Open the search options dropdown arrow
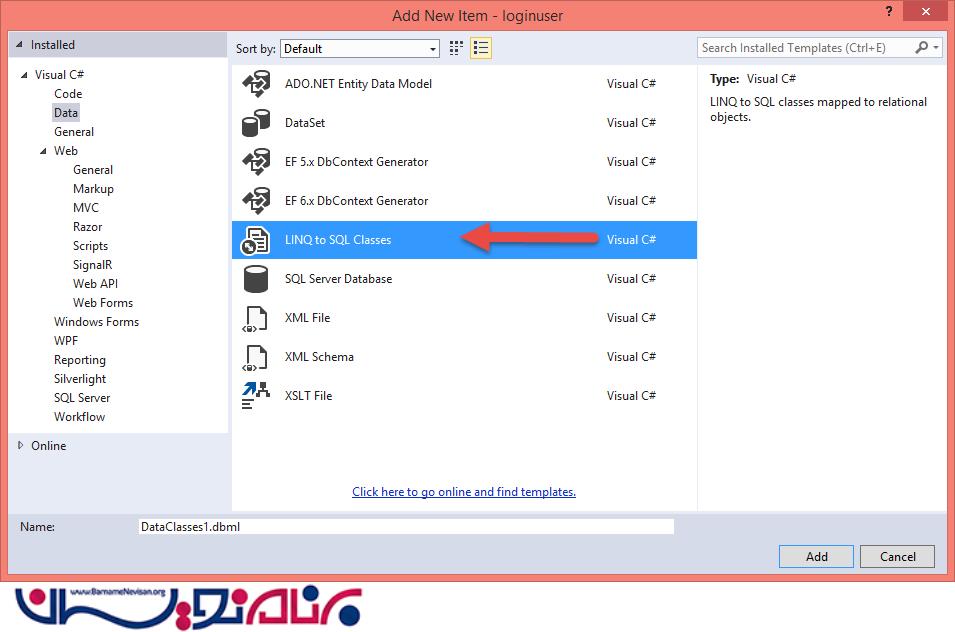The image size is (955, 632). coord(936,47)
